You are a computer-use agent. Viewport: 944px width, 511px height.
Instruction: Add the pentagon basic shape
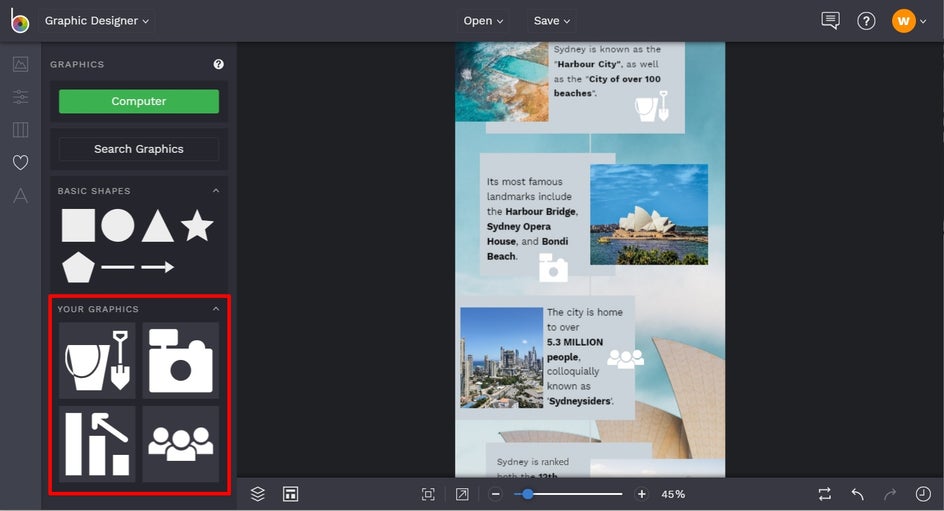[x=78, y=267]
